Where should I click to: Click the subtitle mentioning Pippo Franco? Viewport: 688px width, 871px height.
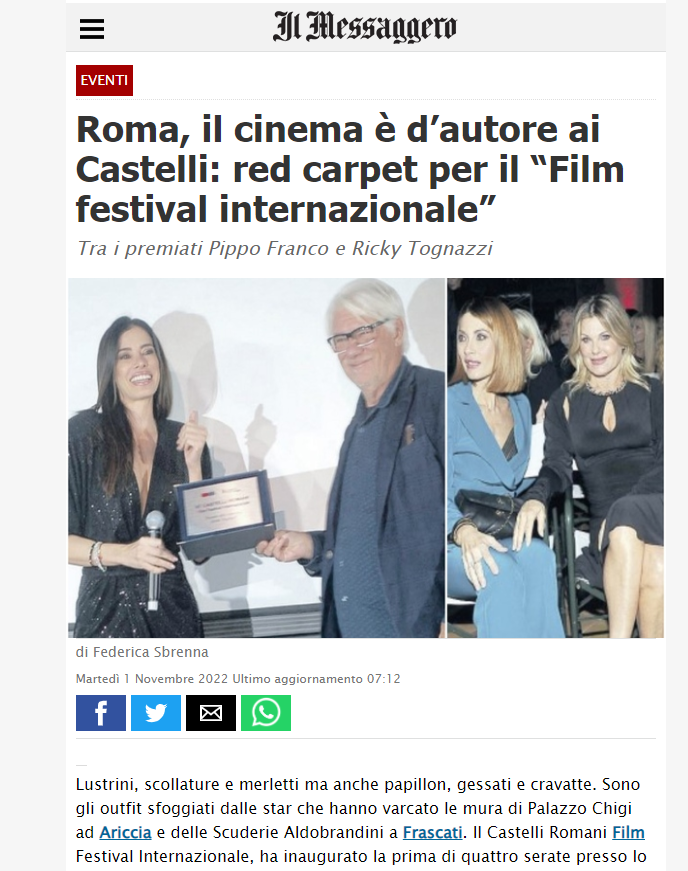pyautogui.click(x=285, y=248)
